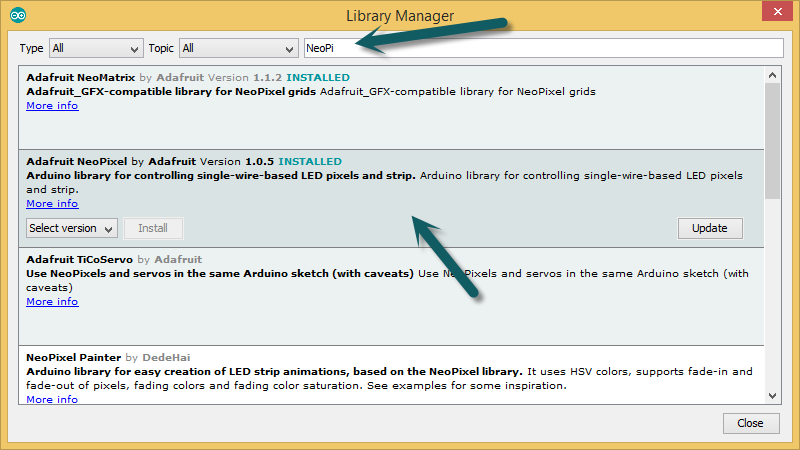The width and height of the screenshot is (800, 450).
Task: Select the Adafruit NeoMatrix library title
Action: click(81, 78)
